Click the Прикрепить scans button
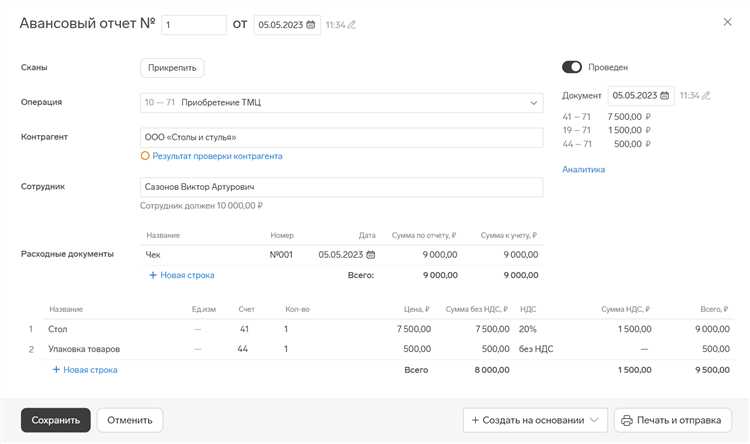Screen dimensions: 750x444 pyautogui.click(x=172, y=68)
